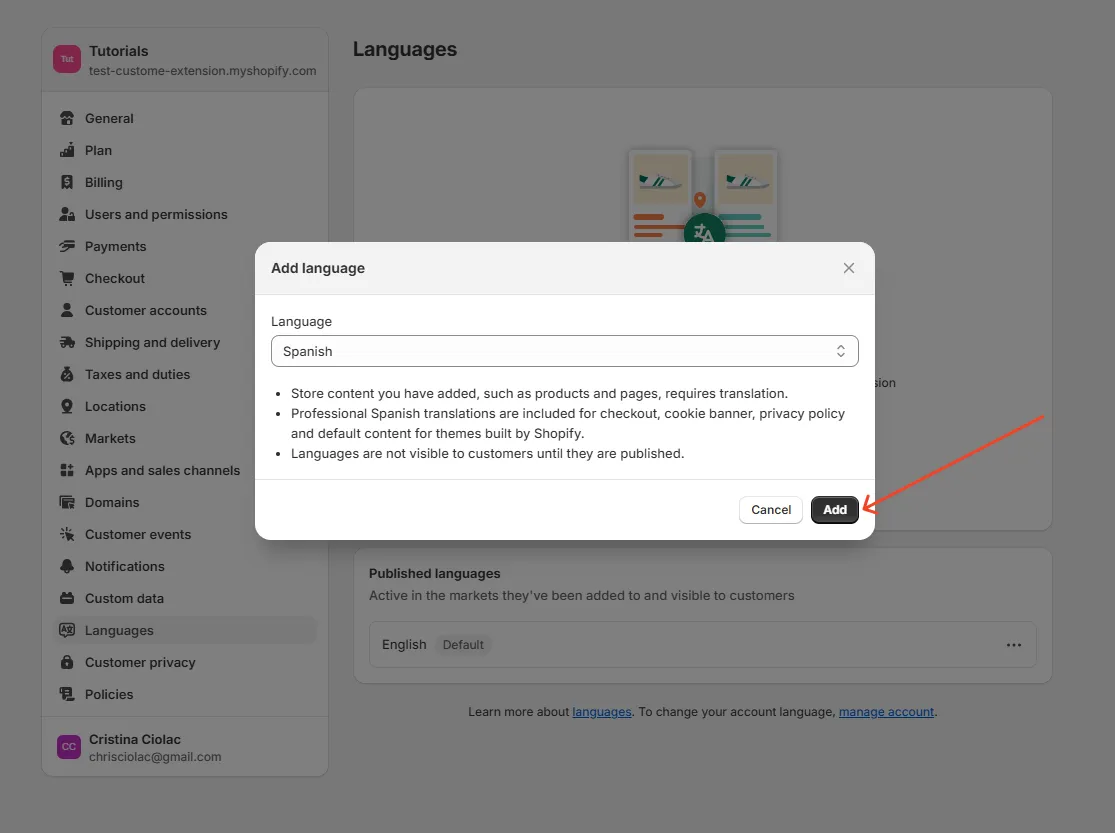
Task: Expand the Spanish language selector chevron
Action: coord(839,351)
